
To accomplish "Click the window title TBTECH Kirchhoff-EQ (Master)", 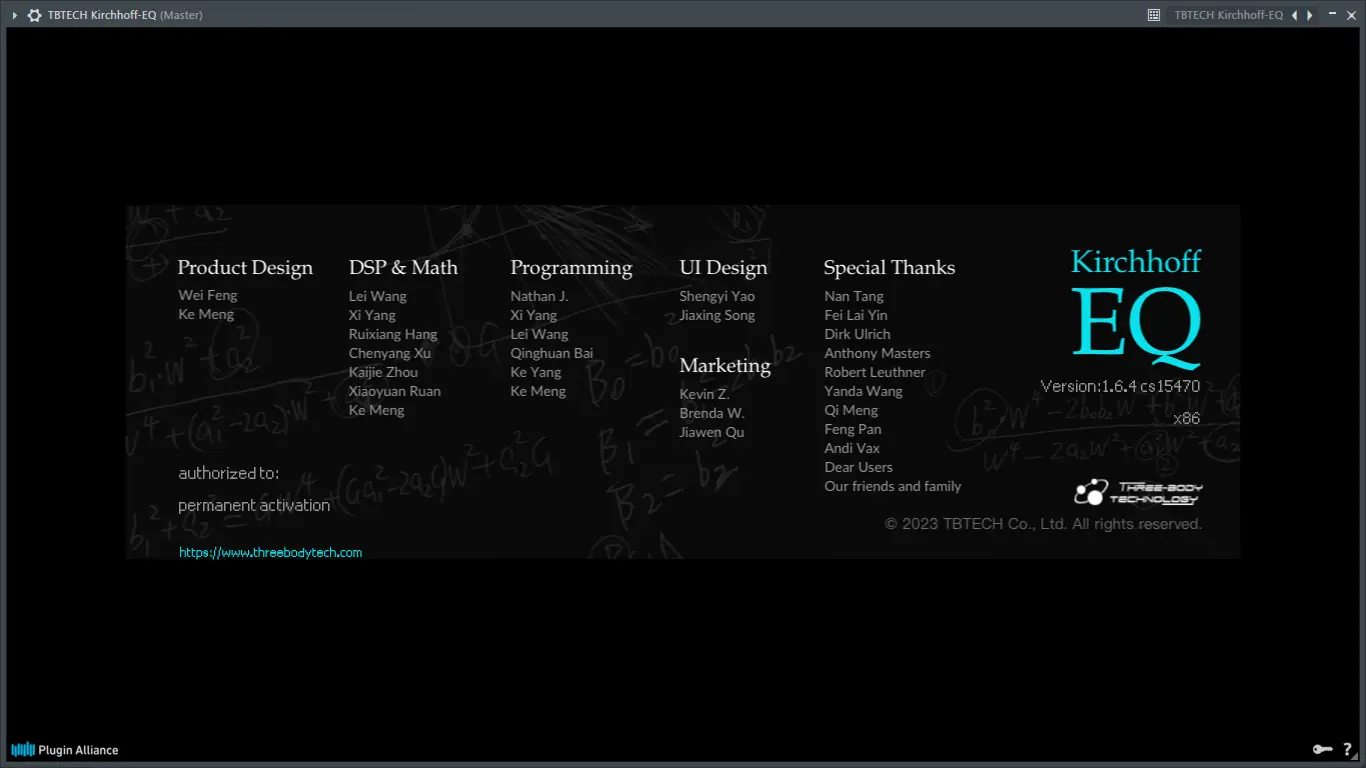I will (x=125, y=15).
